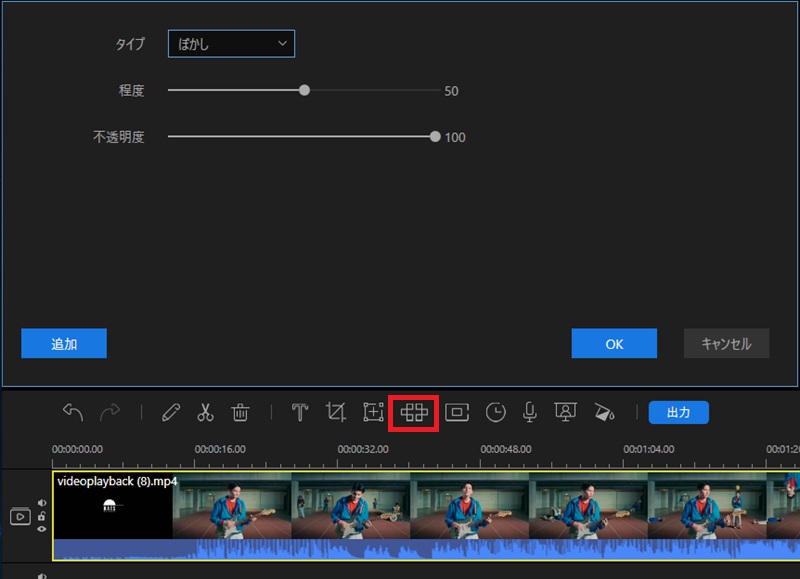The image size is (800, 579).
Task: Click the キャンセル button
Action: coord(726,343)
